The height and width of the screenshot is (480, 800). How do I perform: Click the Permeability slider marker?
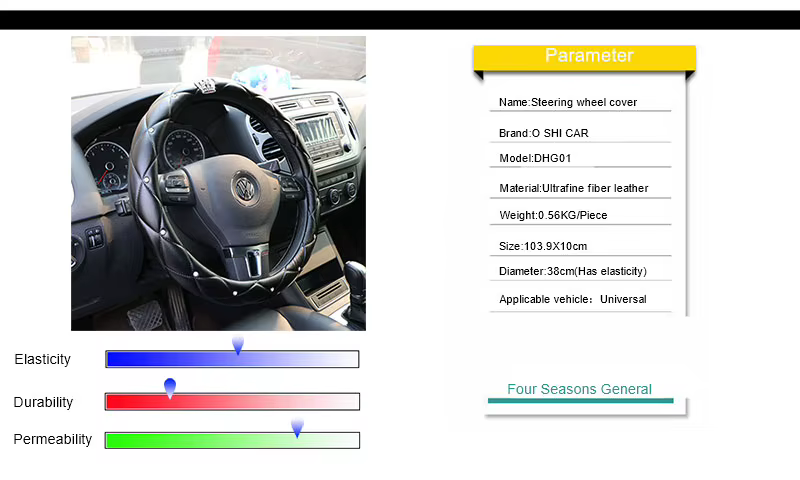click(x=297, y=427)
